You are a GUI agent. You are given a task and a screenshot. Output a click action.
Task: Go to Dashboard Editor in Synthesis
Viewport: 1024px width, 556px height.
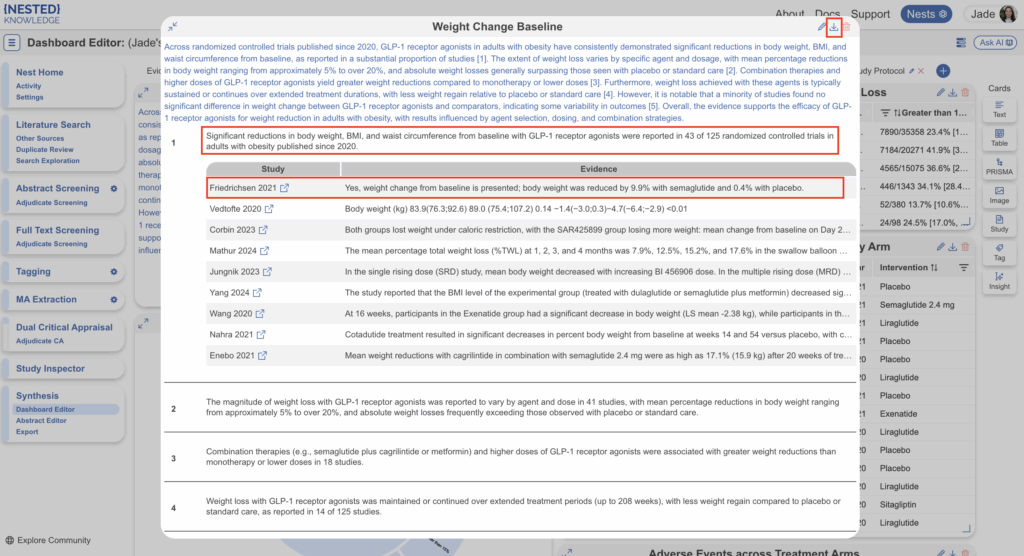tap(44, 409)
